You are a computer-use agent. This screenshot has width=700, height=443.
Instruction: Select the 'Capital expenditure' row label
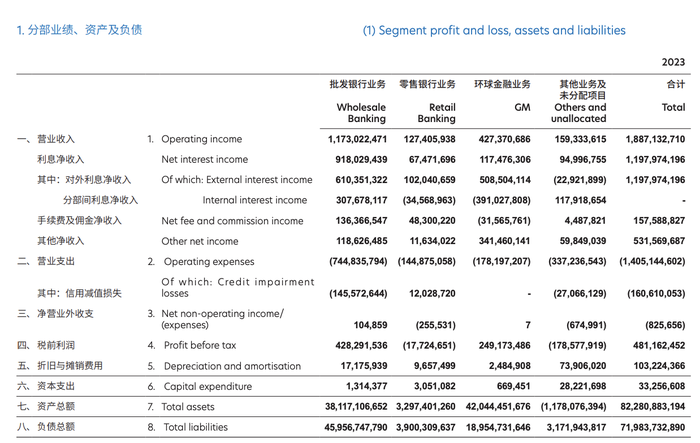pos(206,386)
